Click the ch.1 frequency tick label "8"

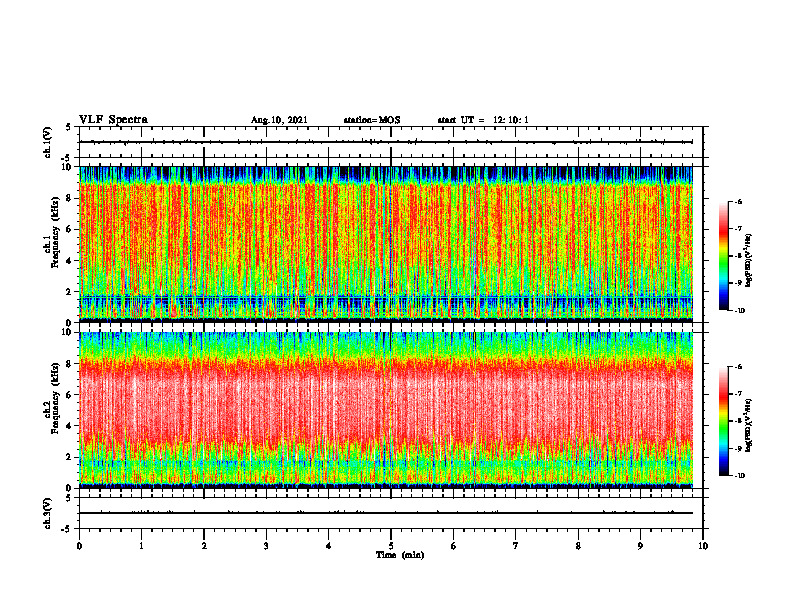[x=70, y=198]
